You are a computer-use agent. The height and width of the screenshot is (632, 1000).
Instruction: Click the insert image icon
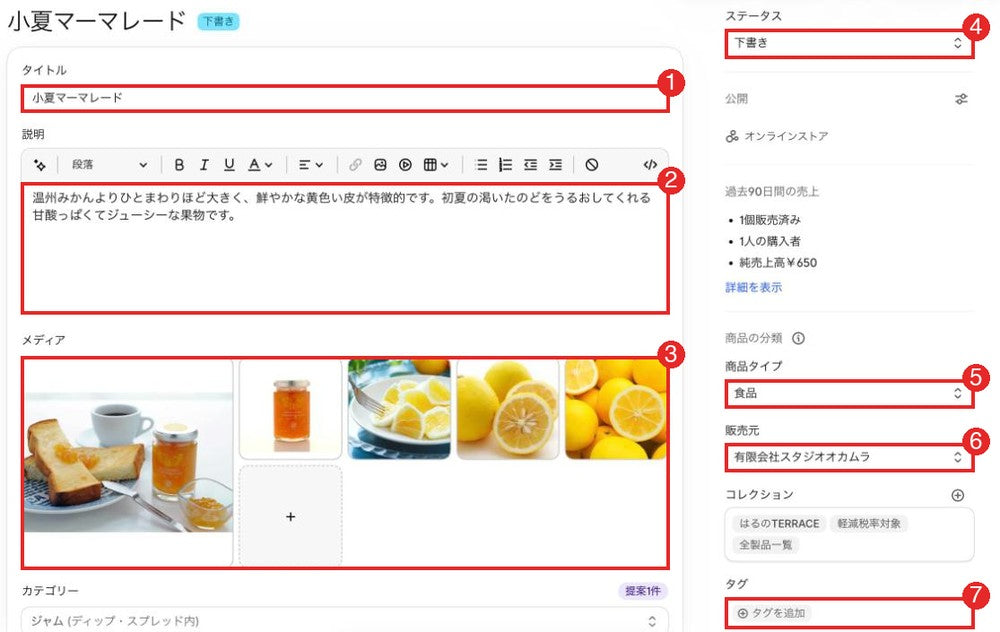point(380,165)
